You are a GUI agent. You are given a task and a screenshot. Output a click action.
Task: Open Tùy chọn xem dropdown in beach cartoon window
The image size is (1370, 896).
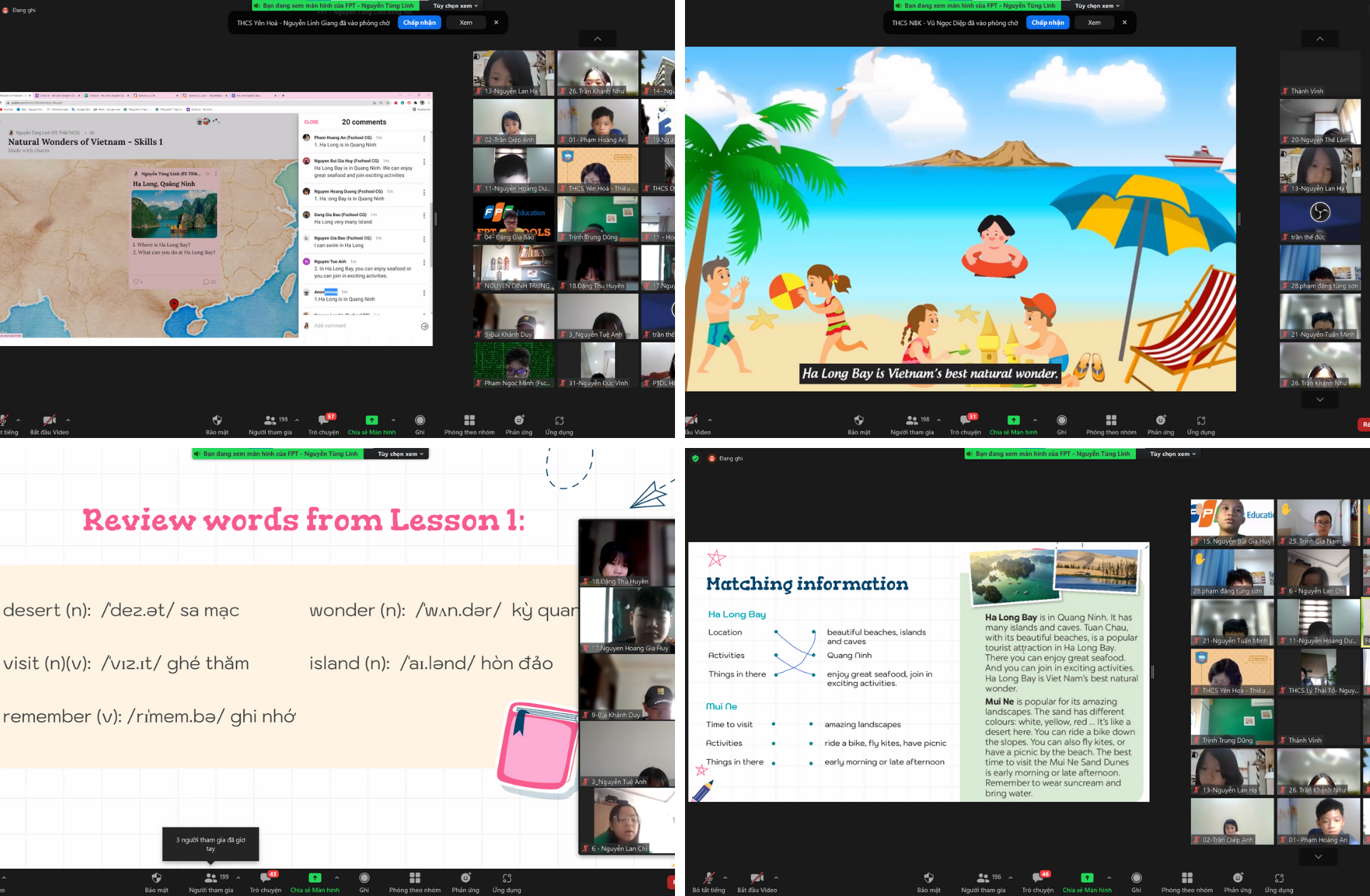click(1097, 6)
